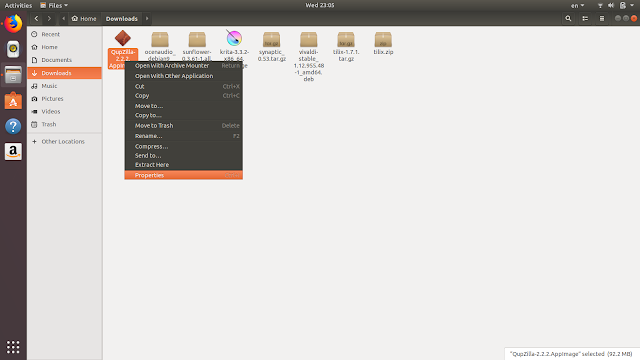The width and height of the screenshot is (640, 360).
Task: Click Home in the path bar
Action: [84, 18]
